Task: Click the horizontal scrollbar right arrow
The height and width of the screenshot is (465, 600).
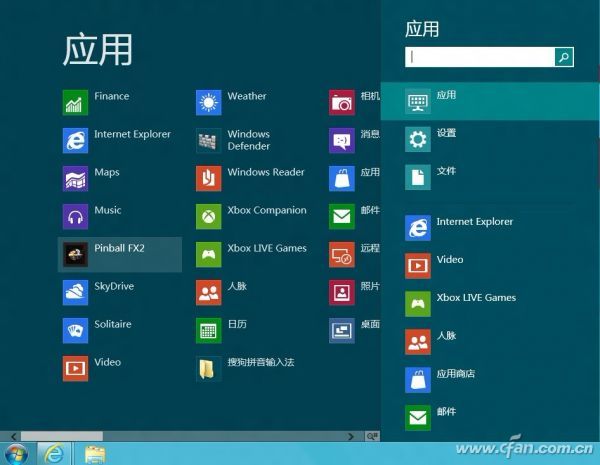Action: [351, 436]
